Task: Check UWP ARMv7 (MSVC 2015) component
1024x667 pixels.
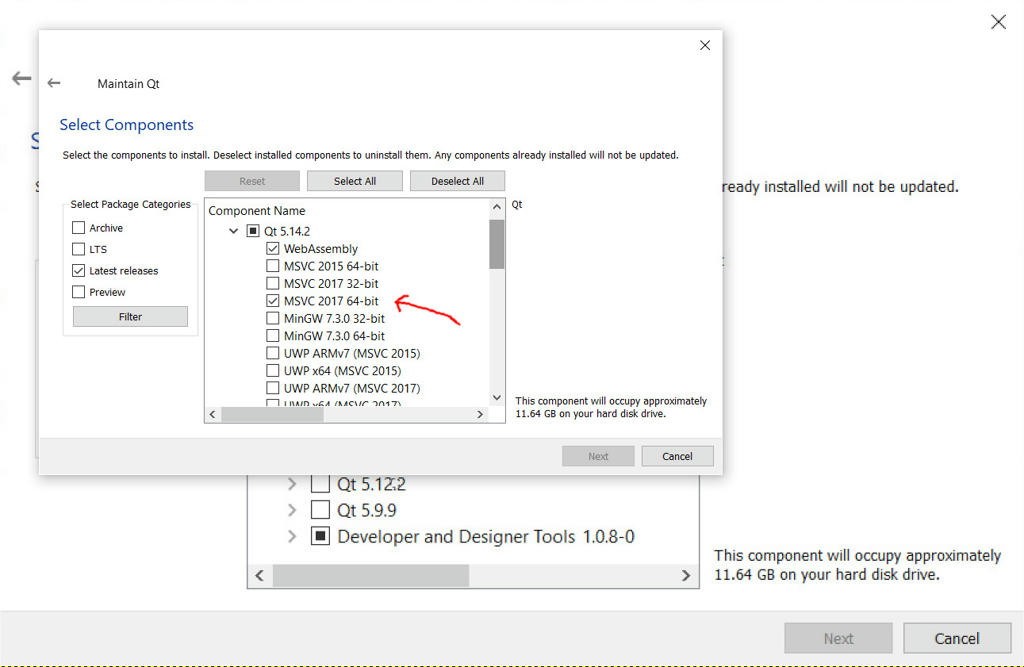Action: coord(272,353)
